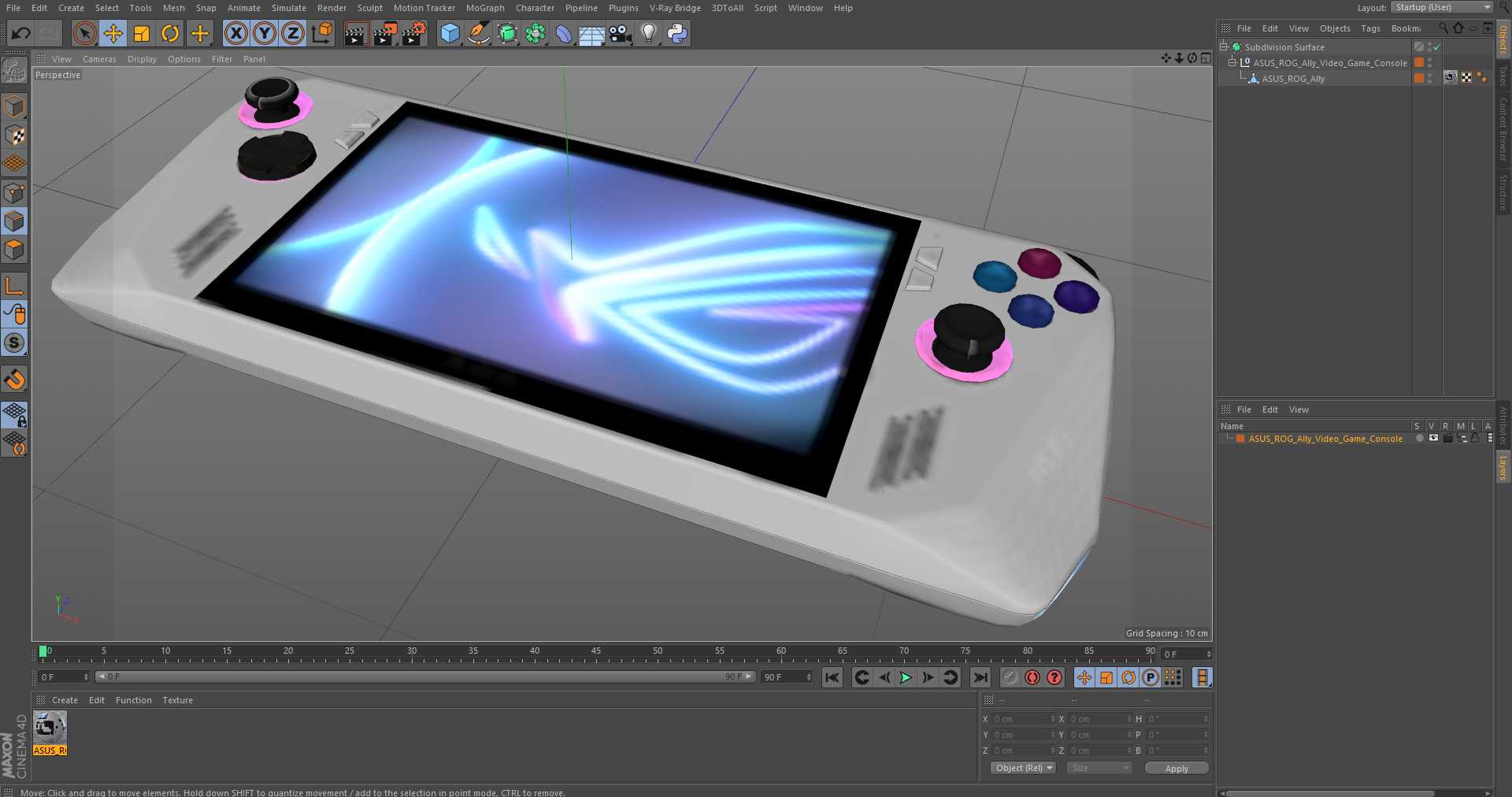The width and height of the screenshot is (1512, 797).
Task: Click frame 45 on timeline ruler
Action: click(595, 651)
